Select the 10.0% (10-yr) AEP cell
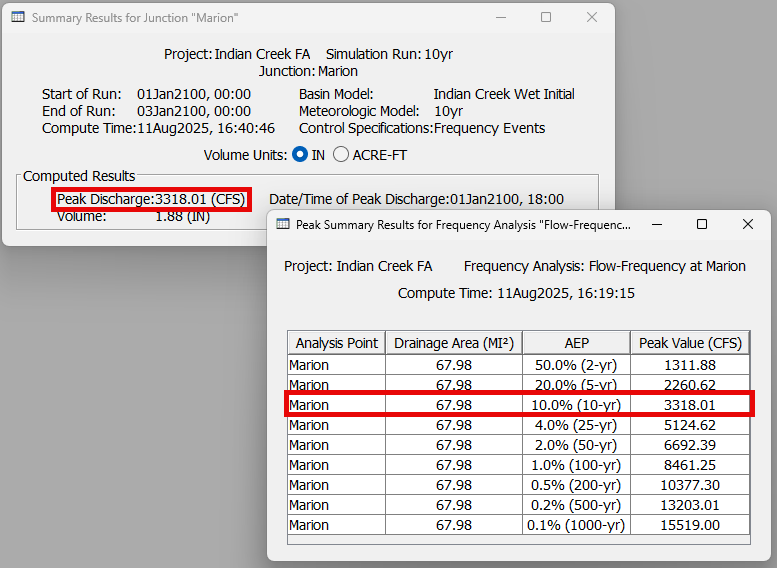The width and height of the screenshot is (777, 568). click(576, 405)
